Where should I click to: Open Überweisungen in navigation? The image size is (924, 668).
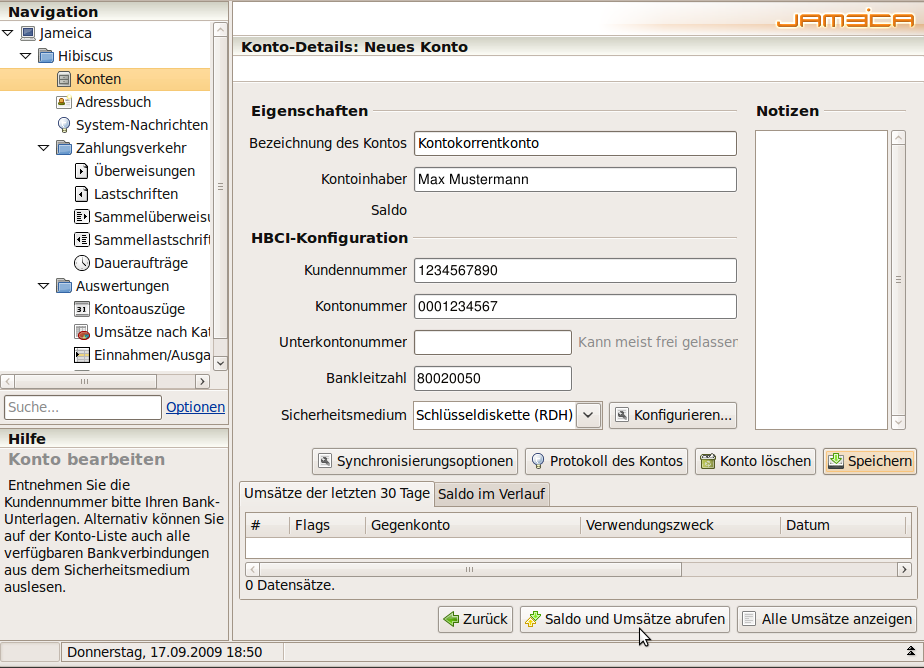(144, 171)
